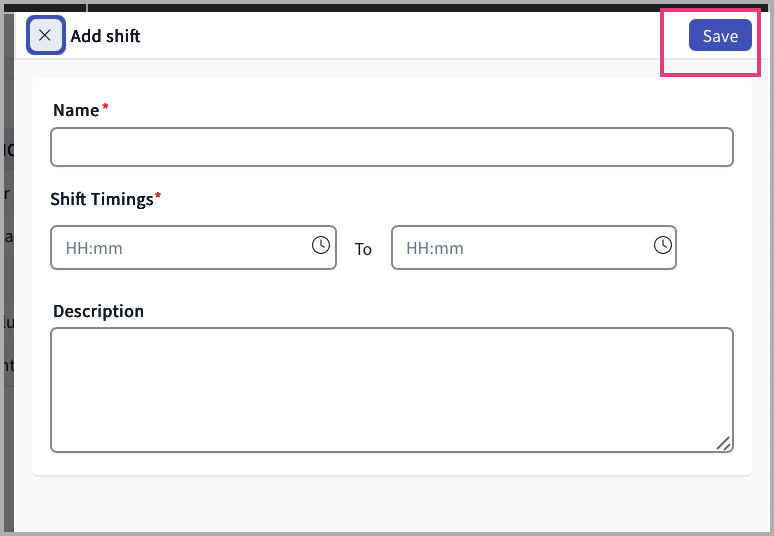Click the dimmed background strip left of the dialog
Screen dimensions: 774x536
(x=6, y=300)
